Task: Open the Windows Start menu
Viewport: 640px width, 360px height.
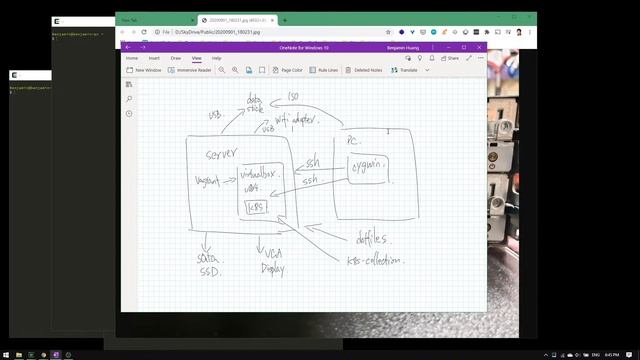Action: click(6, 355)
